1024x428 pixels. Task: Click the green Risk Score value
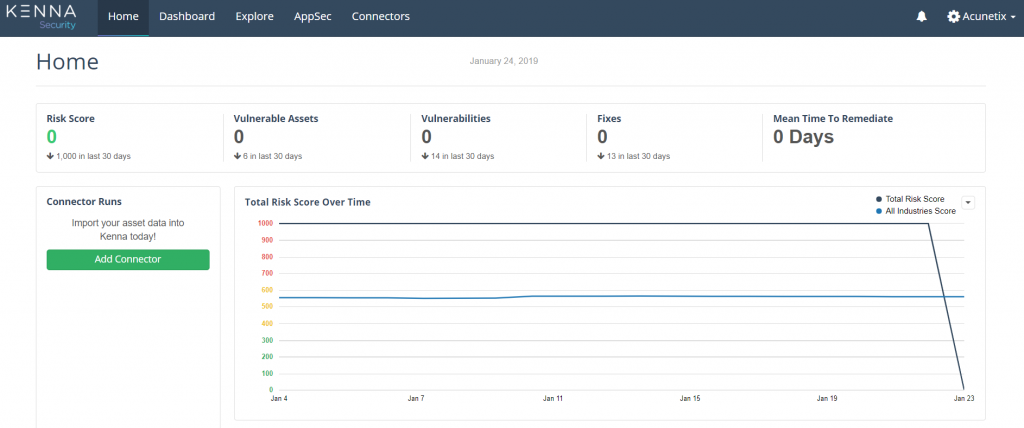click(52, 137)
